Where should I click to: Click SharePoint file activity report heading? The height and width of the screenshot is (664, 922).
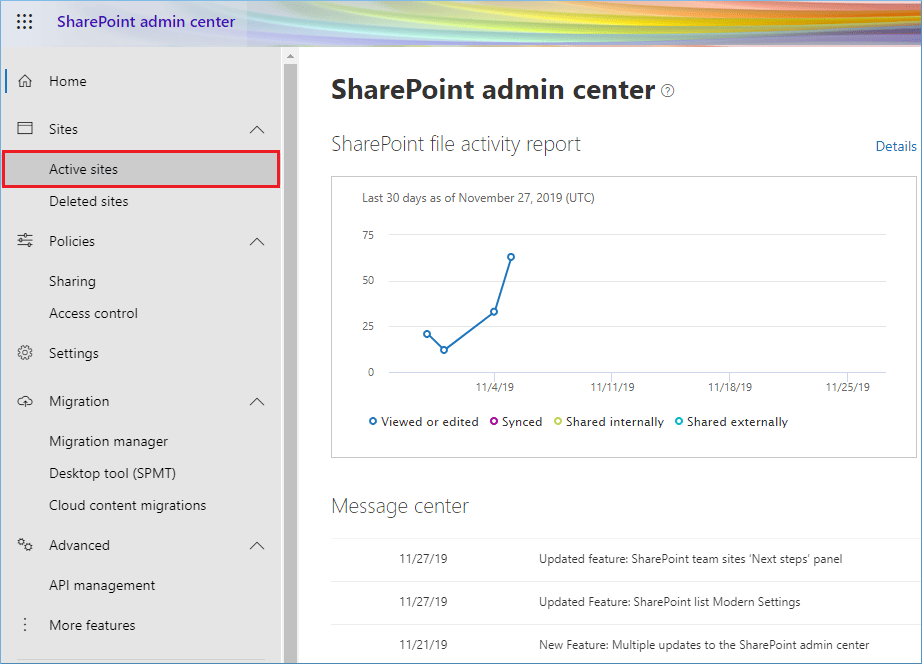tap(456, 144)
